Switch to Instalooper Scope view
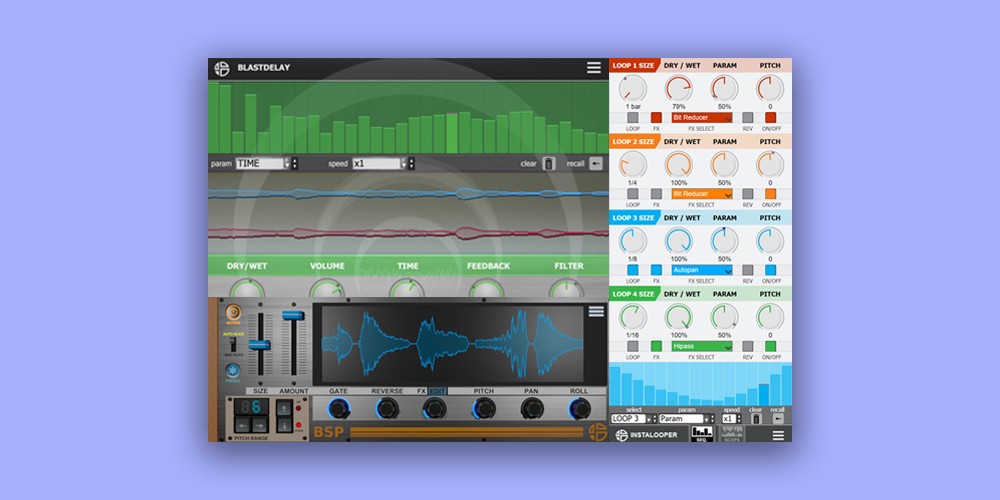This screenshot has height=500, width=1000. click(x=732, y=434)
